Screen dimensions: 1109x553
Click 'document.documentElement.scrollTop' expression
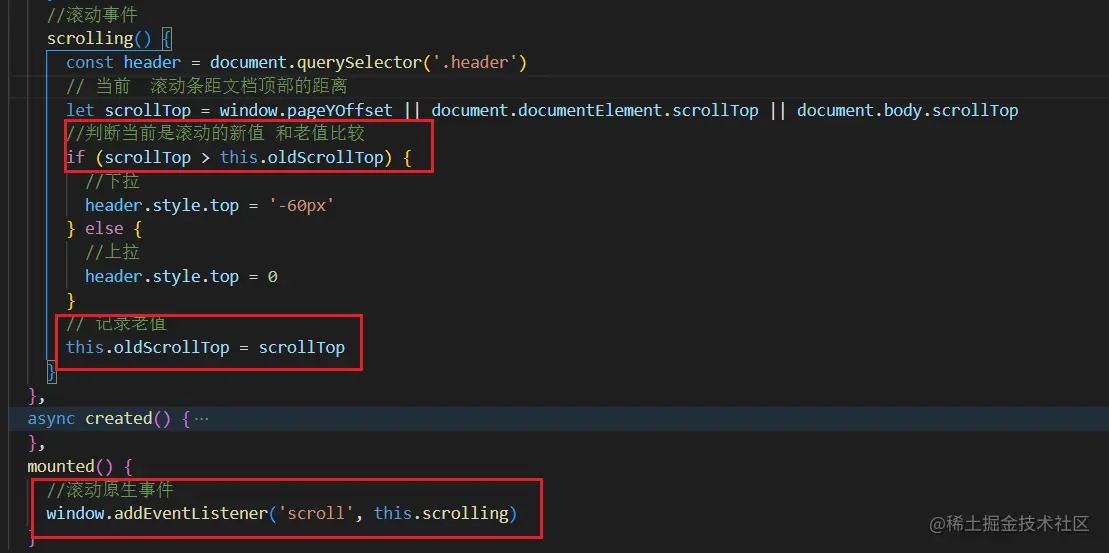(x=595, y=110)
